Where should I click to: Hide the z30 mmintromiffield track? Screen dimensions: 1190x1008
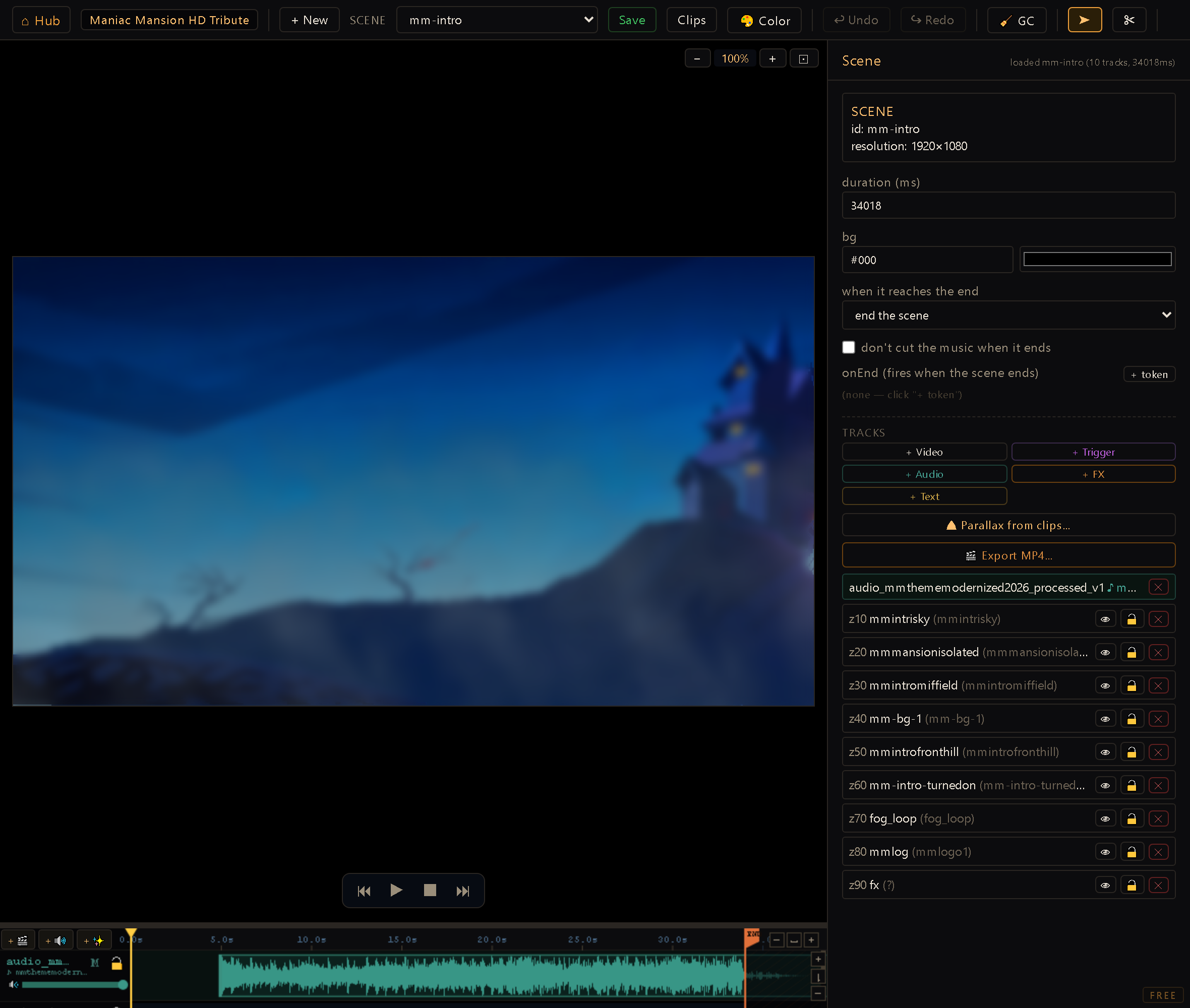1105,686
